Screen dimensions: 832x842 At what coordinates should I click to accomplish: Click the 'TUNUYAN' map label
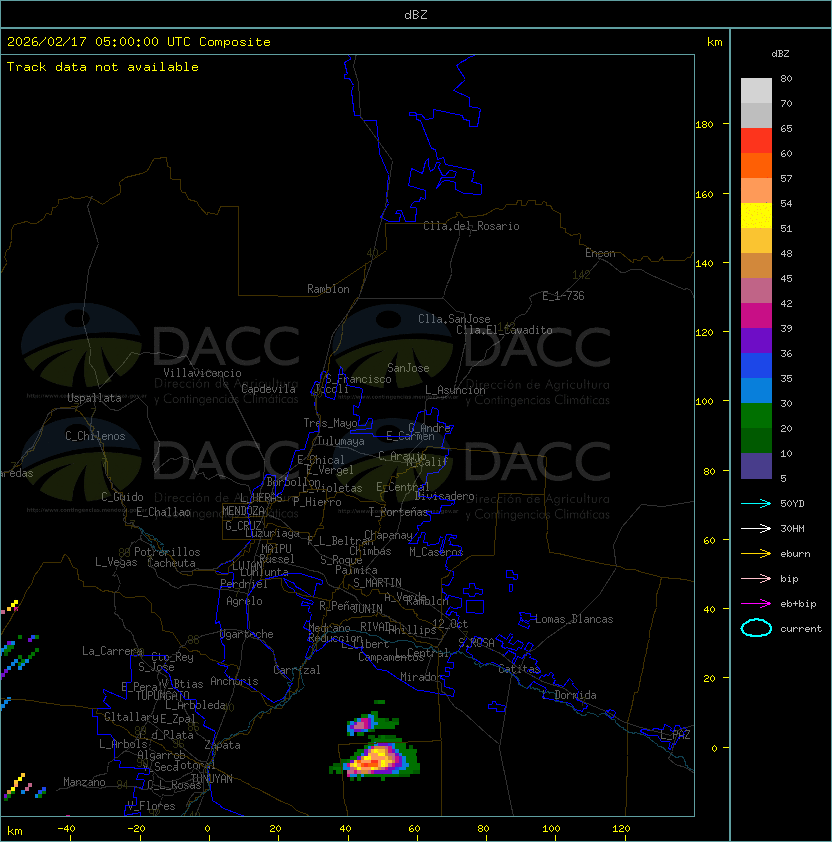tap(212, 779)
